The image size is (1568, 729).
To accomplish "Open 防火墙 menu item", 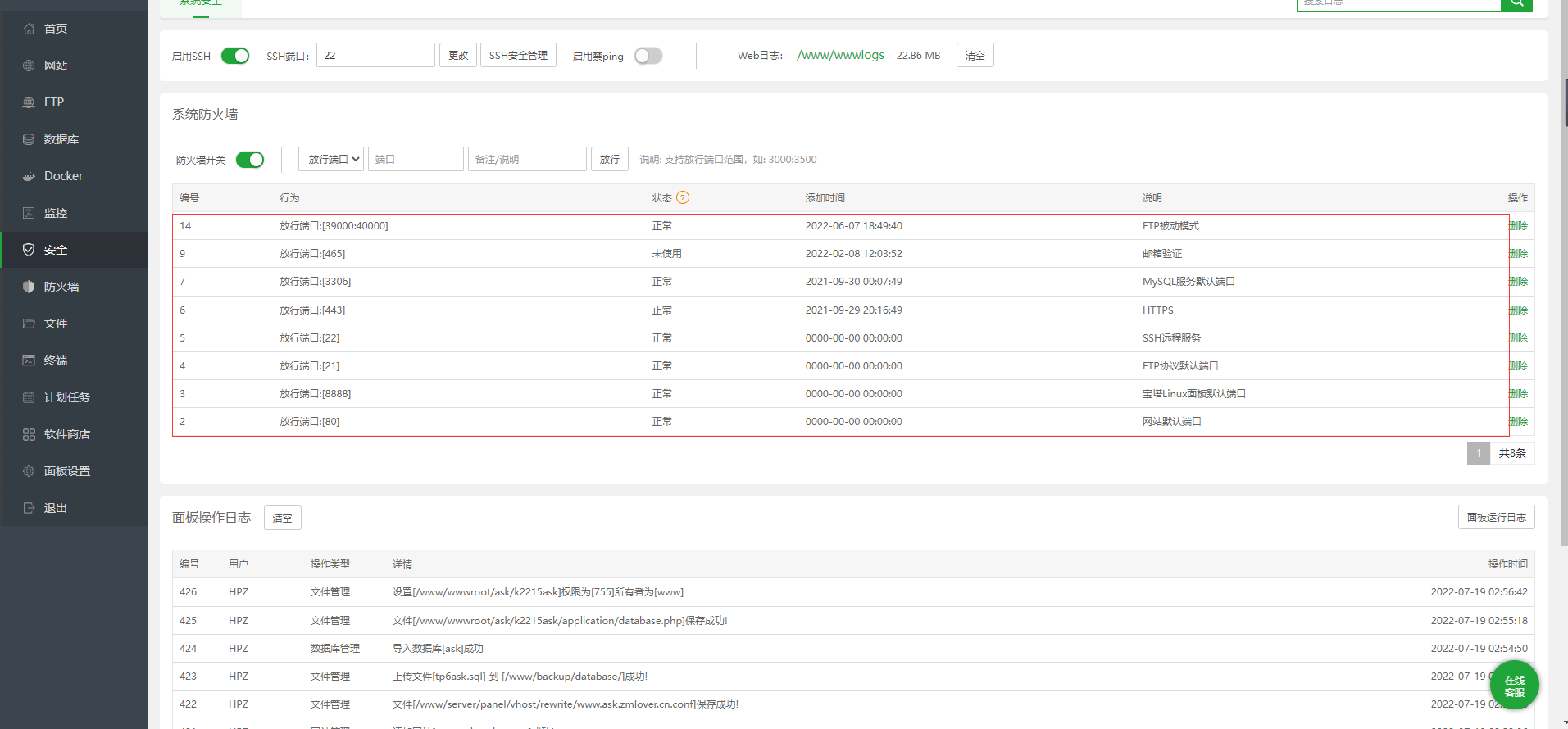I will point(61,287).
